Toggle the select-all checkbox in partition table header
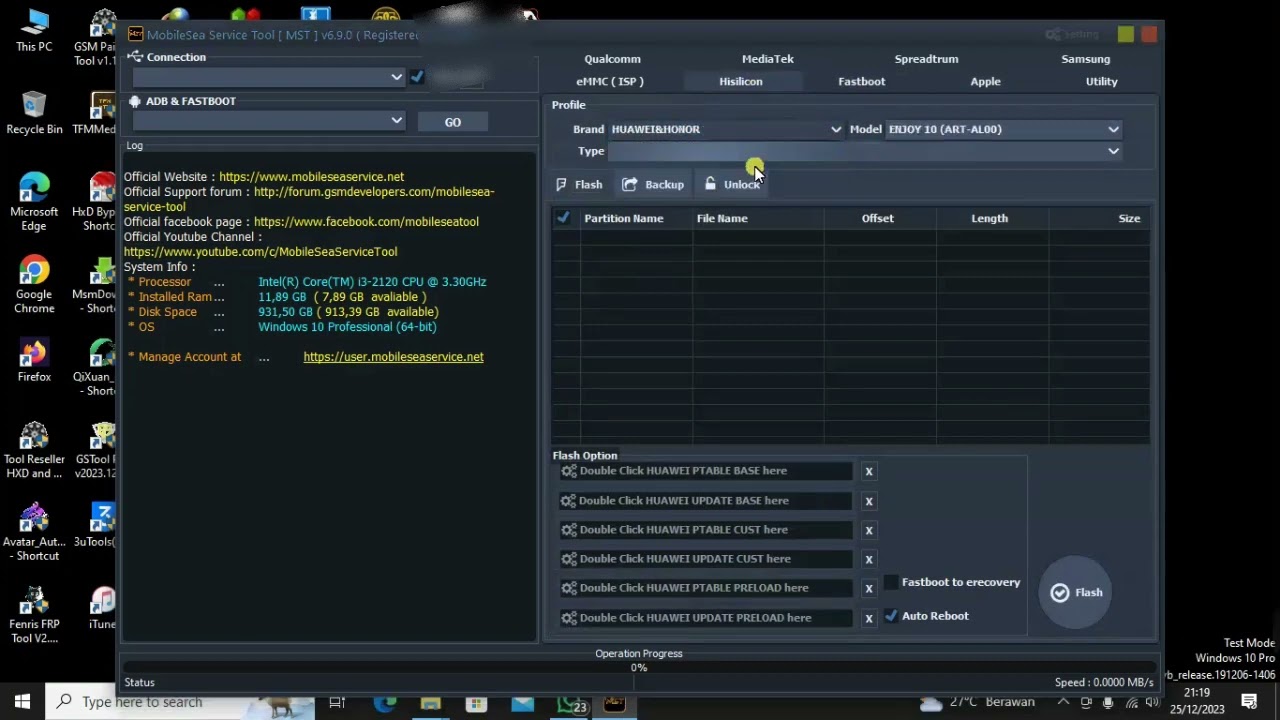Viewport: 1280px width, 720px height. coord(563,218)
